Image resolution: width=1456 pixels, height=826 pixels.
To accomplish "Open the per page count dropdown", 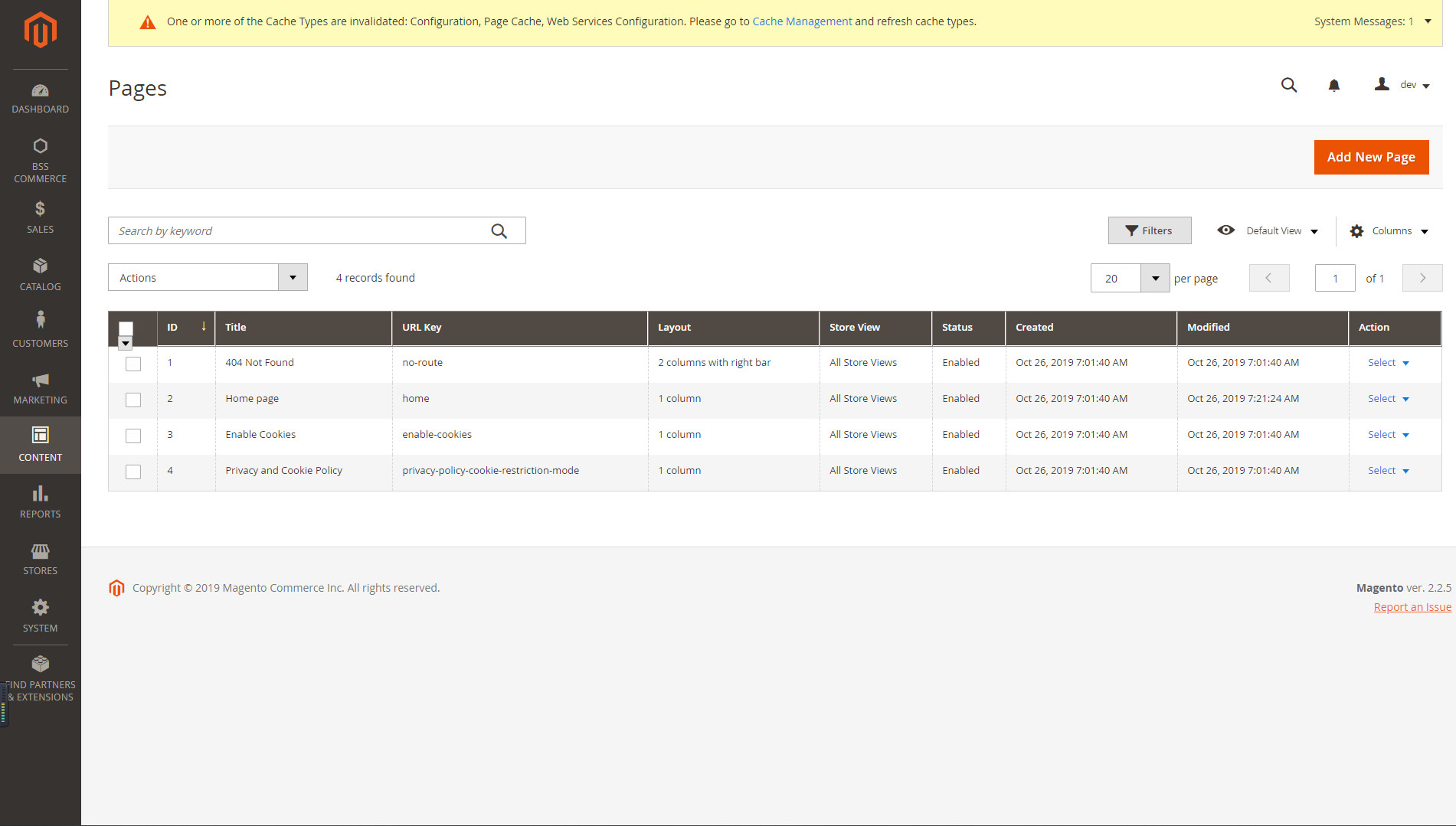I will coord(1155,278).
